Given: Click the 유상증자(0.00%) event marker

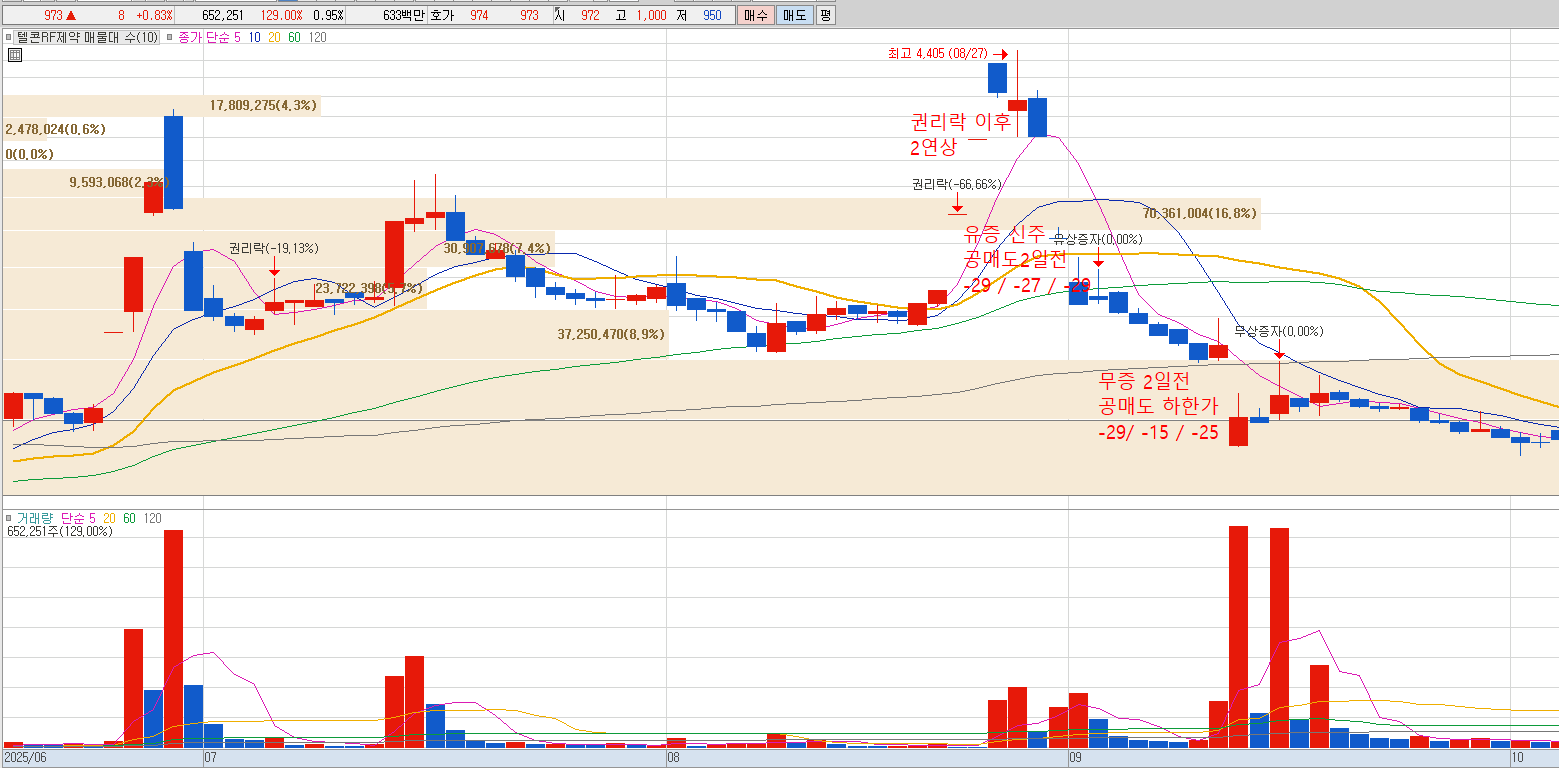Looking at the screenshot, I should [1097, 239].
